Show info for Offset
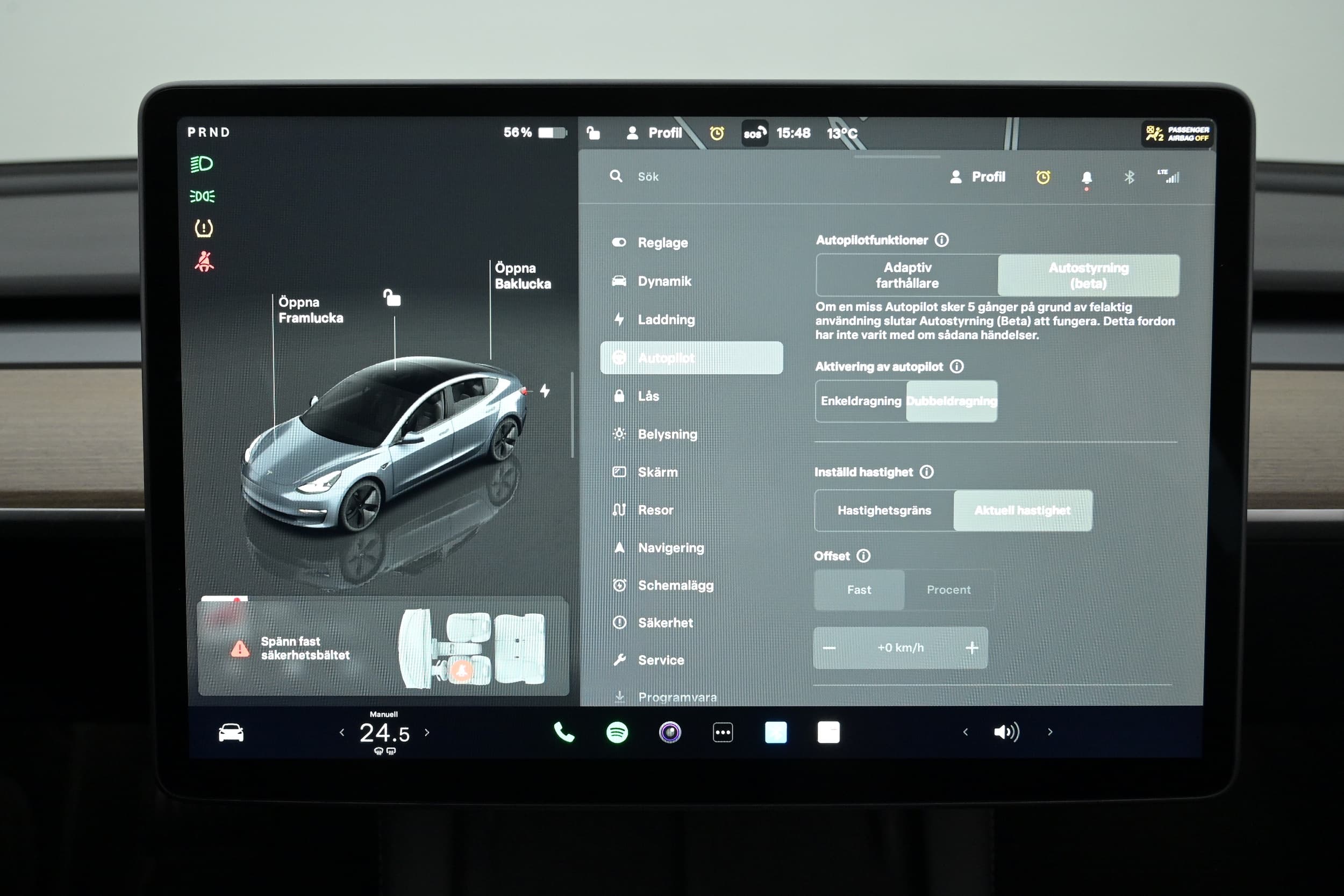This screenshot has height=896, width=1344. (x=863, y=555)
